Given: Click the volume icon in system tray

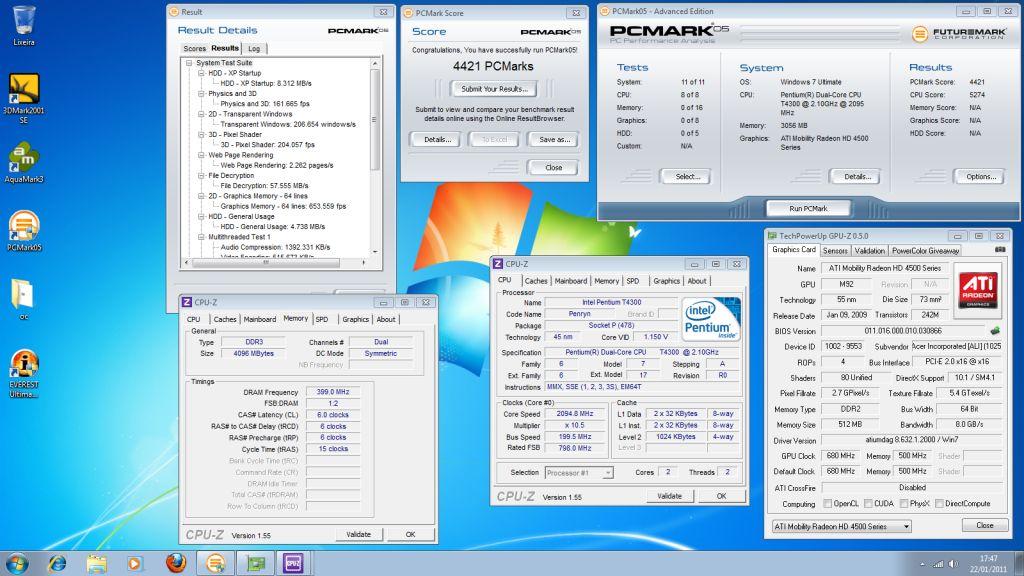Looking at the screenshot, I should (953, 564).
